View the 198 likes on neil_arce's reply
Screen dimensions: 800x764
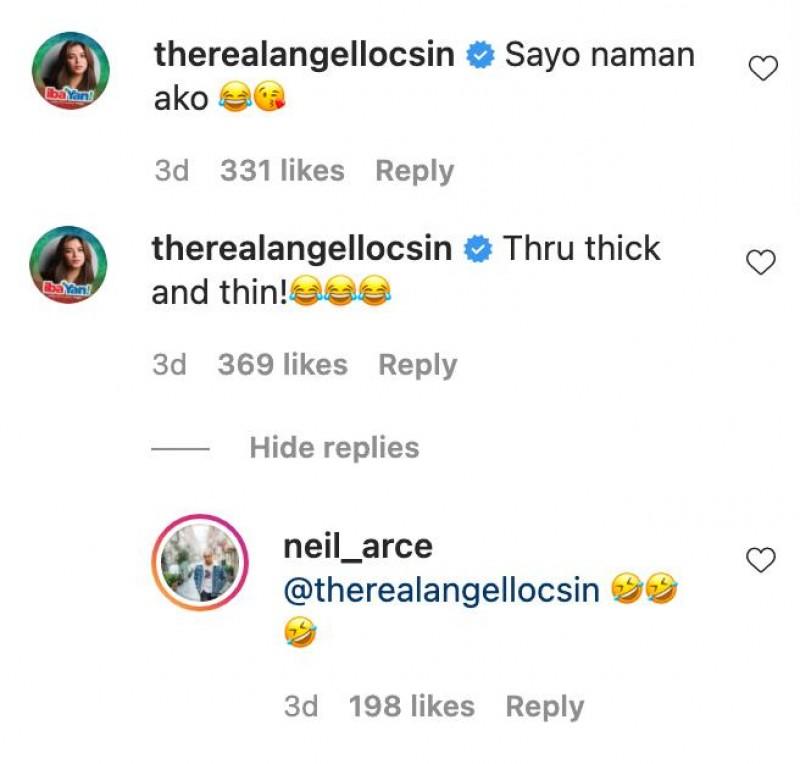[411, 706]
